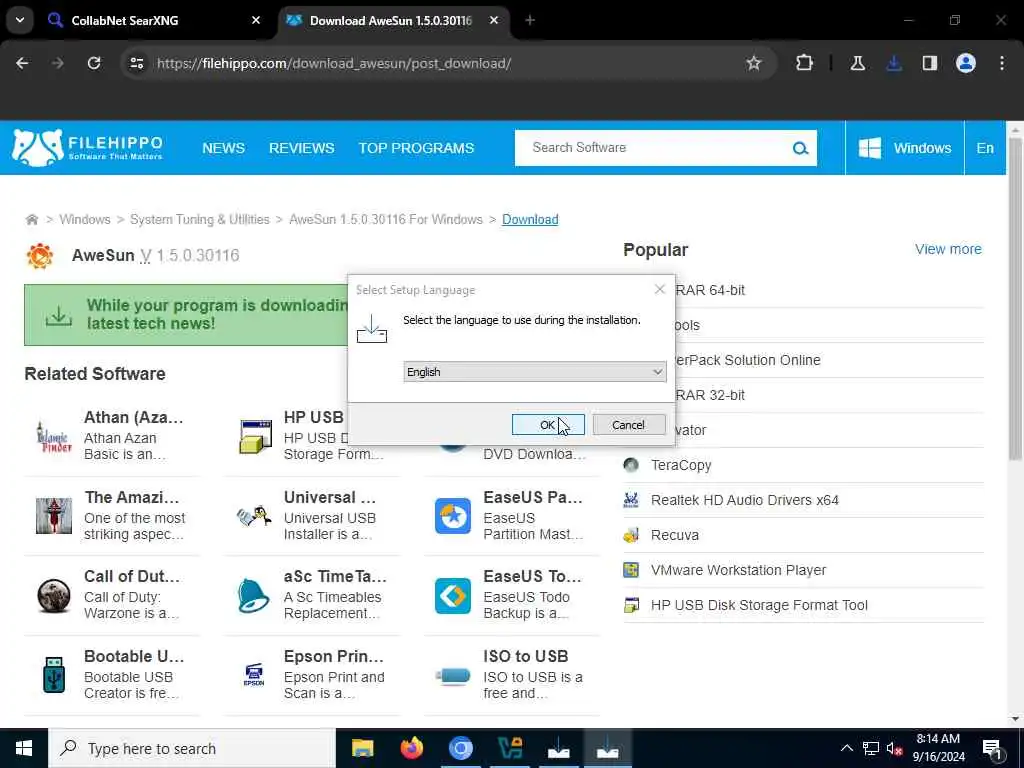Switch to CollabNet SearXNG tab
This screenshot has width=1024, height=768.
pyautogui.click(x=155, y=20)
